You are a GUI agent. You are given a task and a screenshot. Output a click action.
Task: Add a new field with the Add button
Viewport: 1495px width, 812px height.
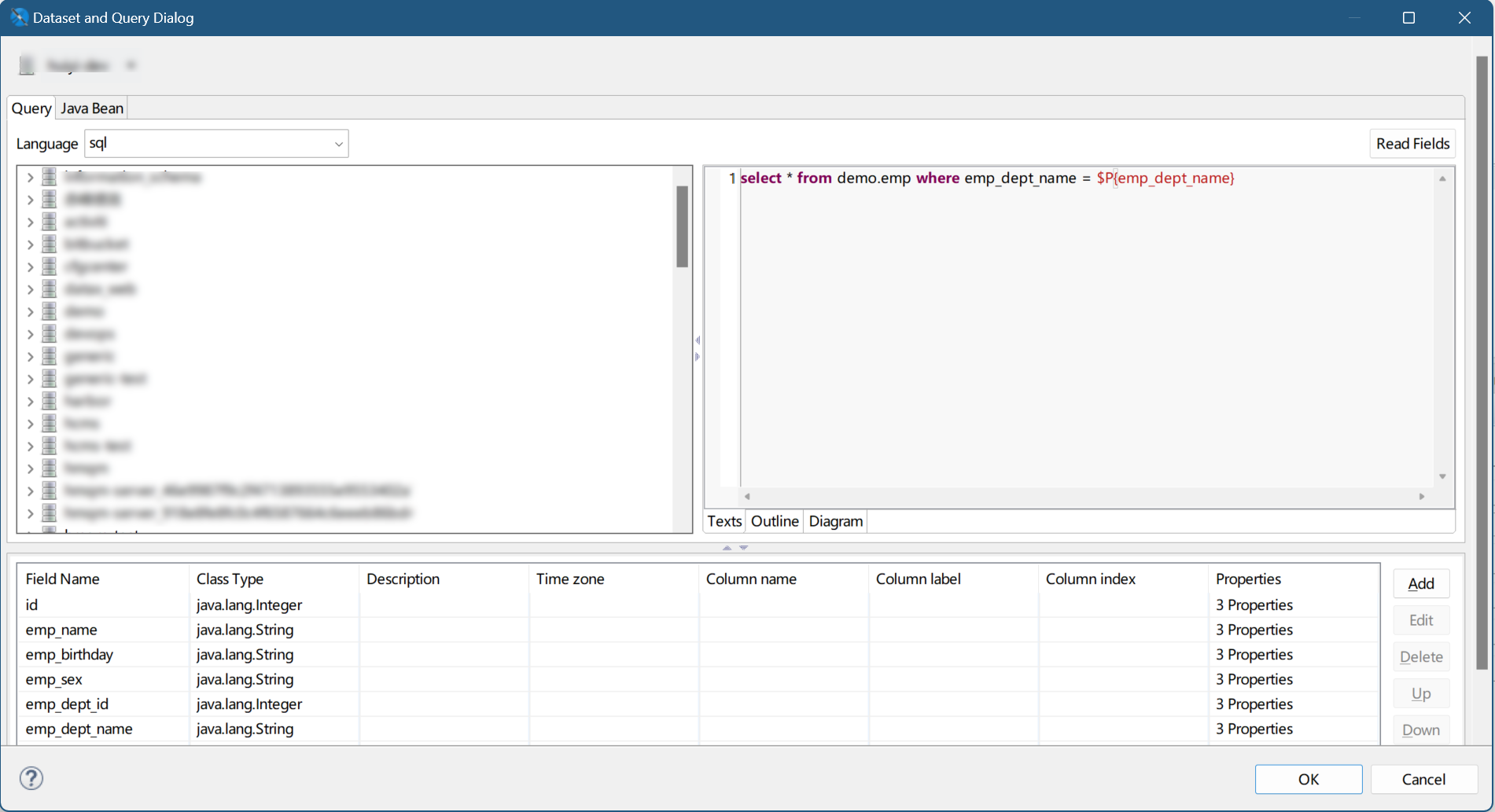click(1420, 583)
